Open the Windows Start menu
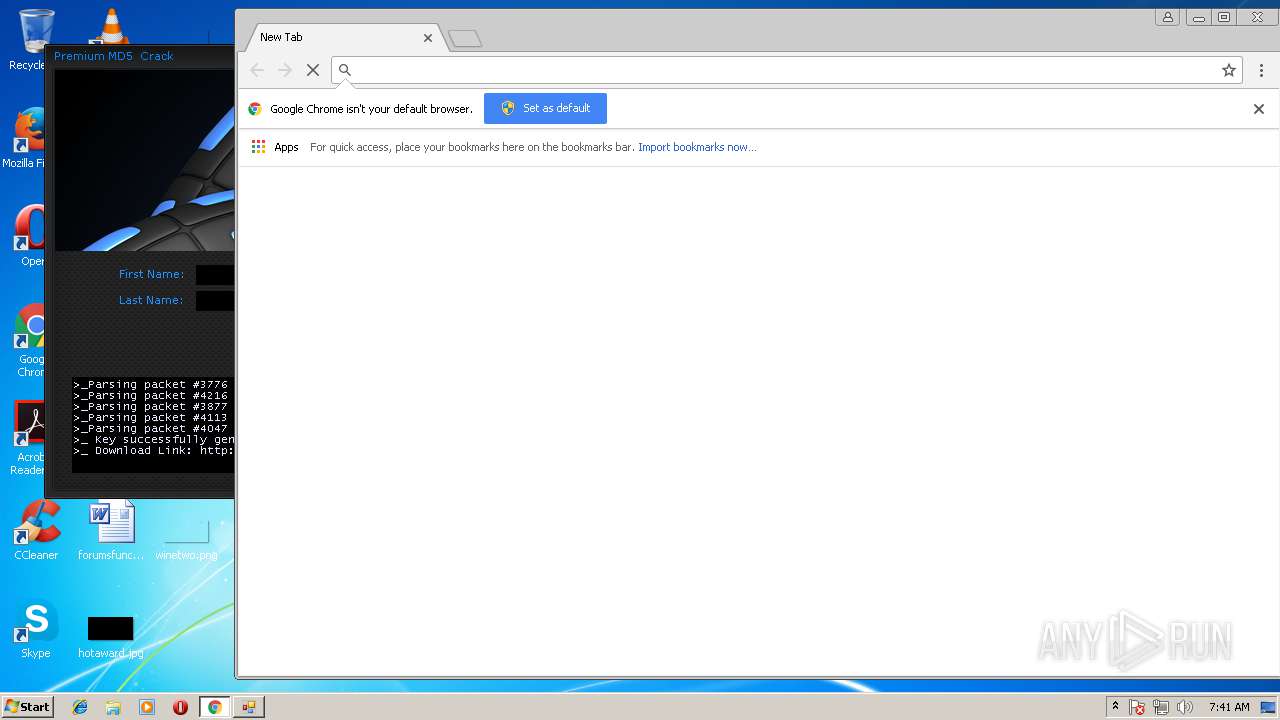 click(x=27, y=707)
